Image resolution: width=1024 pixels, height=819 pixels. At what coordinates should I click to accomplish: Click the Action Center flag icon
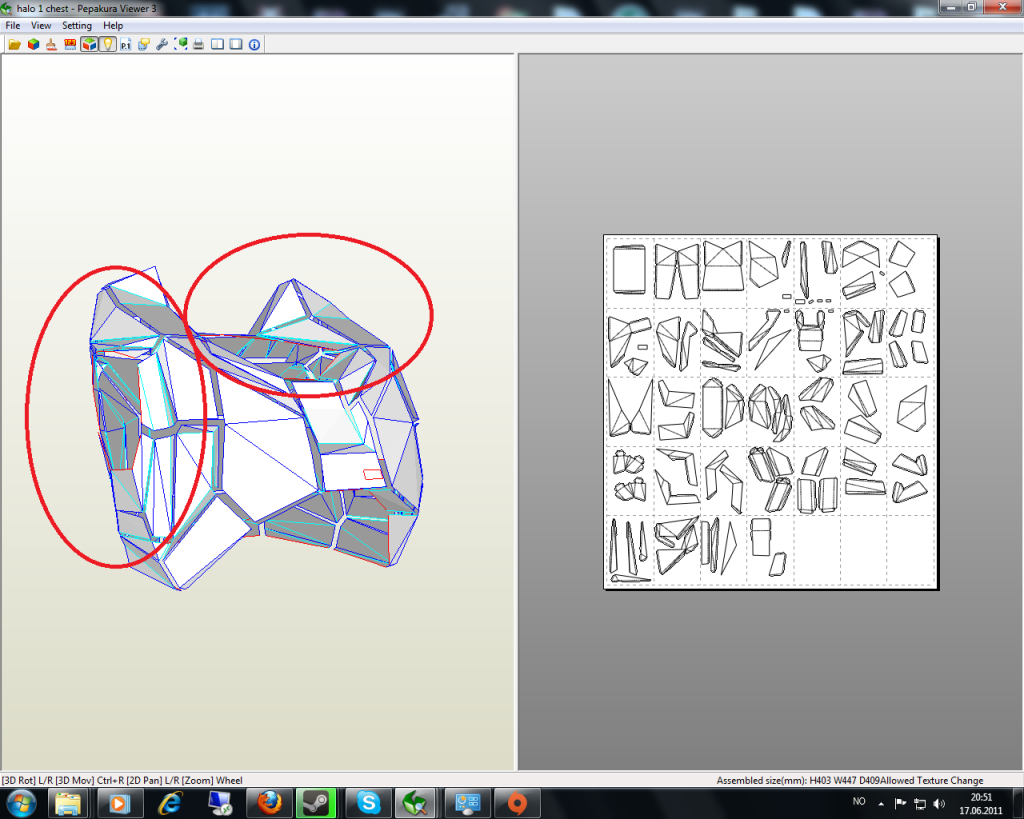coord(900,803)
